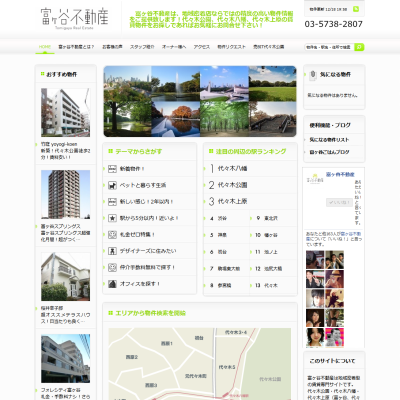Select rank 2 station 代々木公園
The height and width of the screenshot is (400, 400).
pyautogui.click(x=232, y=185)
